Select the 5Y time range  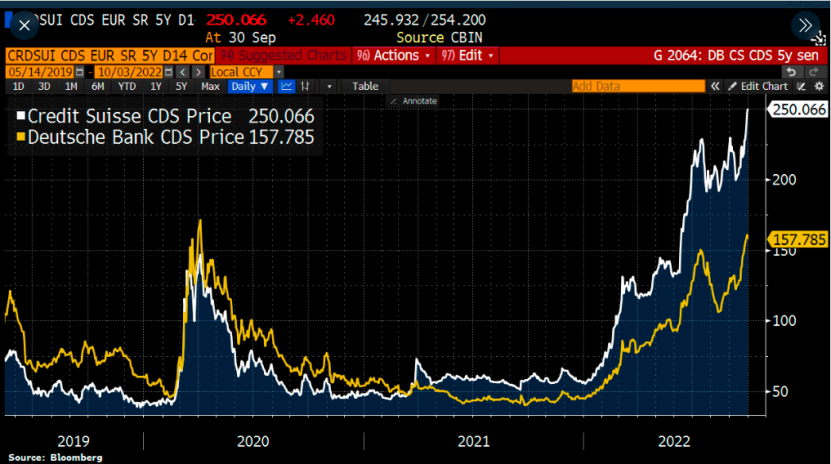181,86
